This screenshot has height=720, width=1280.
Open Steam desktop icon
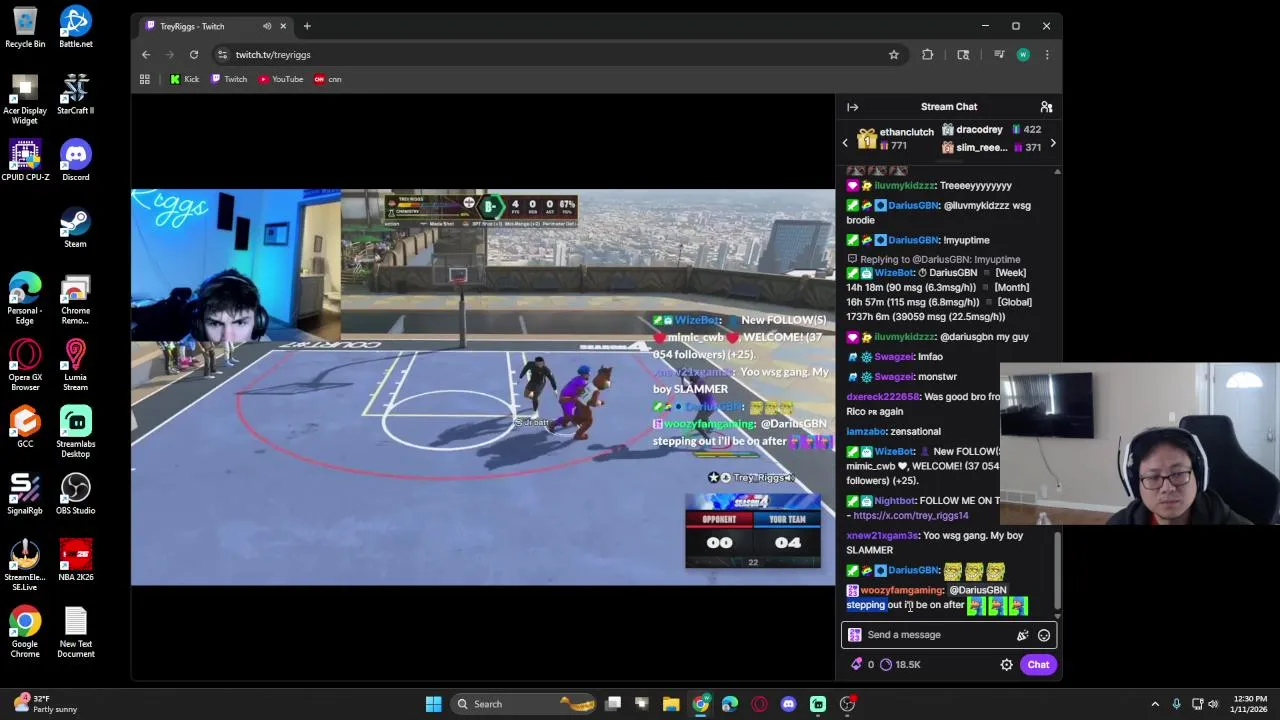click(x=75, y=227)
